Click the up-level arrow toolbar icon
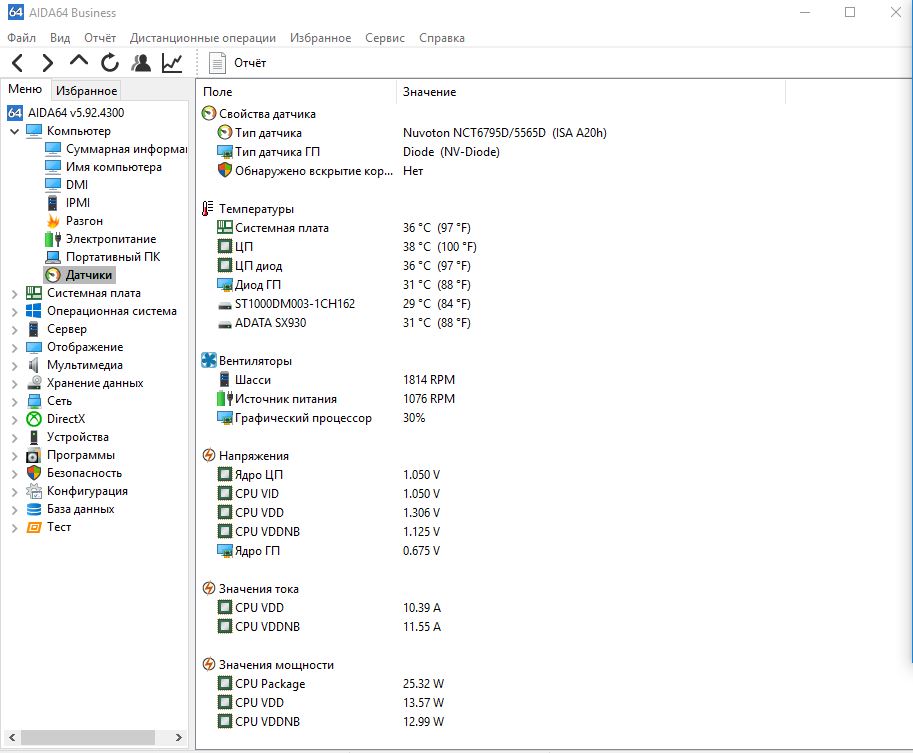The height and width of the screenshot is (753, 913). (x=79, y=61)
